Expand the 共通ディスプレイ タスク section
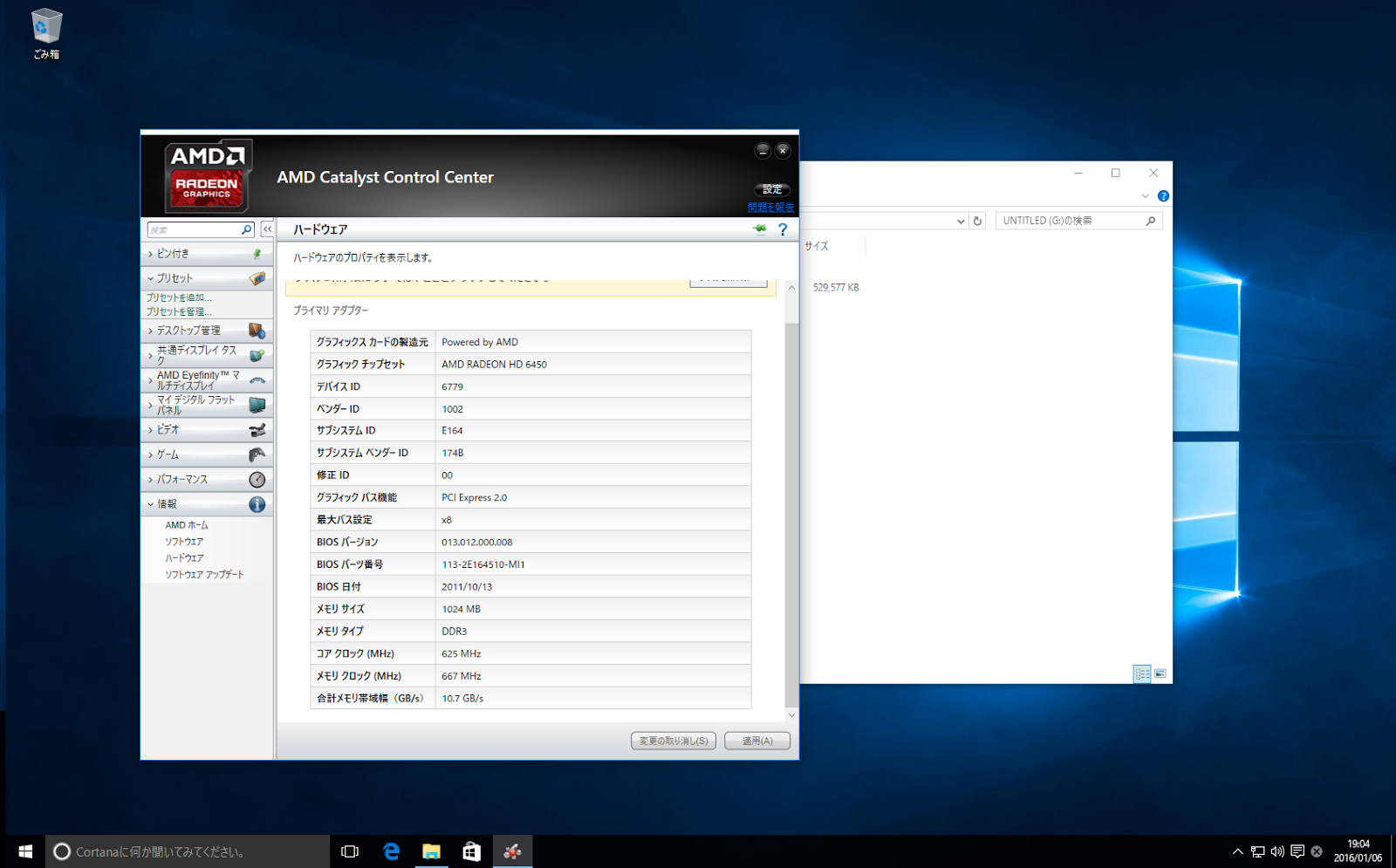 point(151,356)
